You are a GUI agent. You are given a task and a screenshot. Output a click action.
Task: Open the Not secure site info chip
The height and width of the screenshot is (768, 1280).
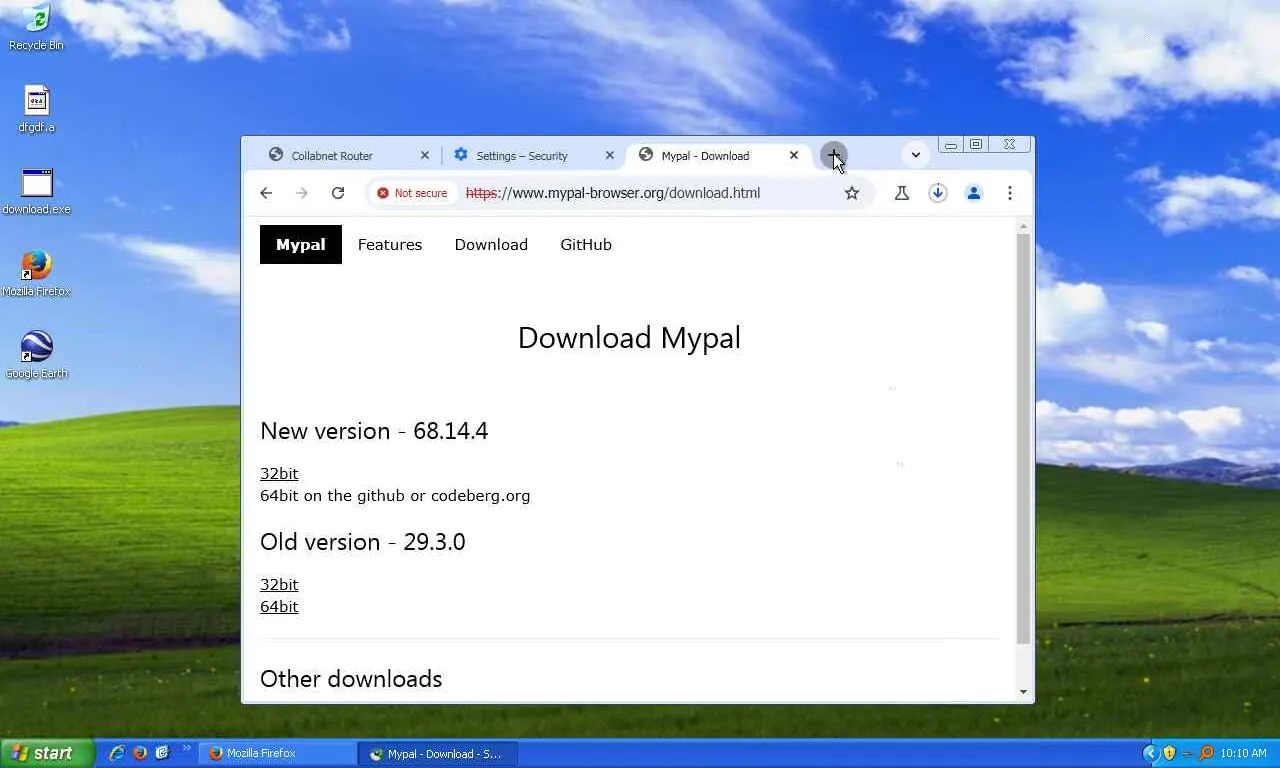pyautogui.click(x=412, y=193)
